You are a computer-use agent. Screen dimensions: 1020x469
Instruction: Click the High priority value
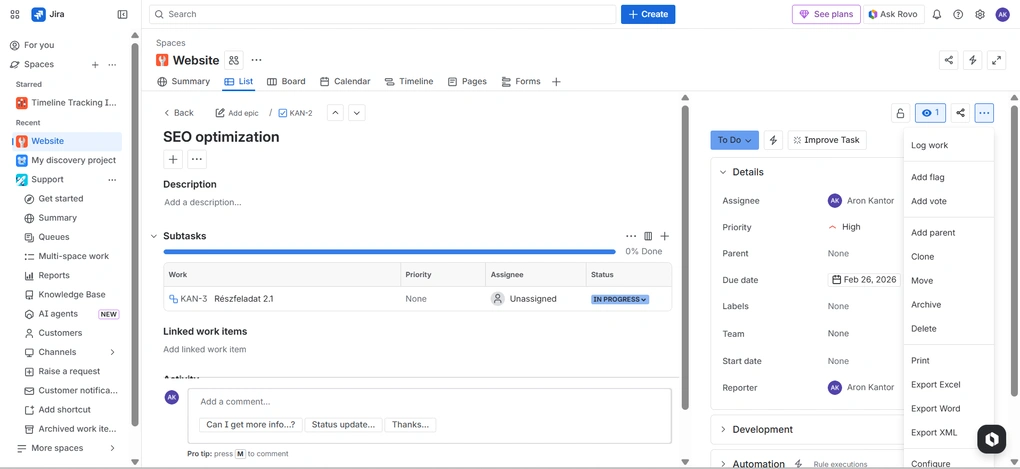click(844, 227)
